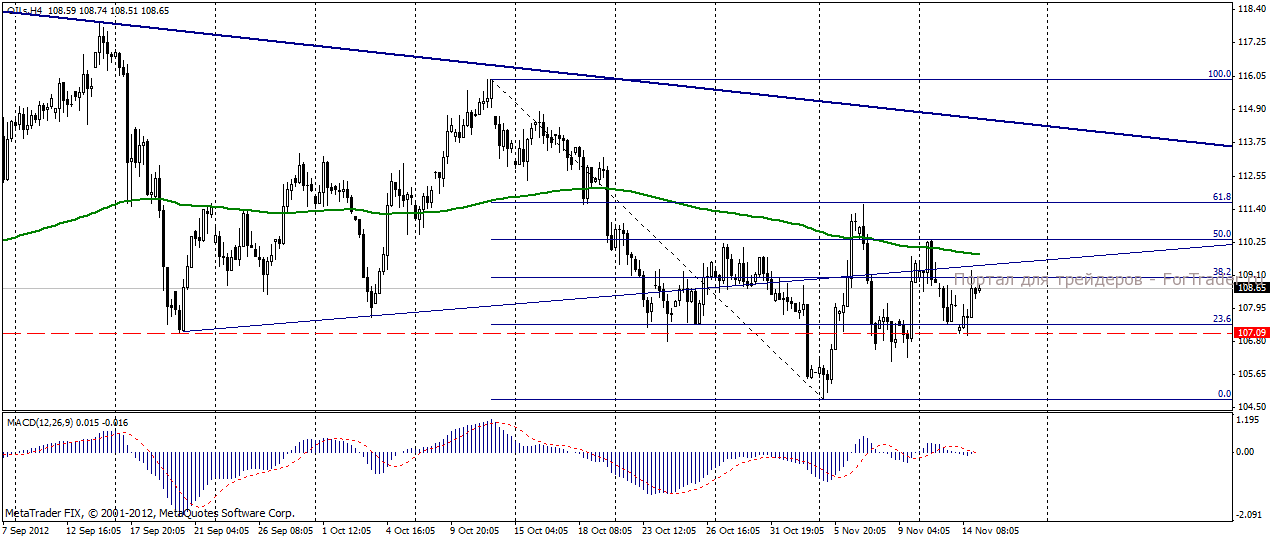Viewport: 1270px width, 538px height.
Task: Click the 1 Oct 12:05 time label
Action: 349,529
